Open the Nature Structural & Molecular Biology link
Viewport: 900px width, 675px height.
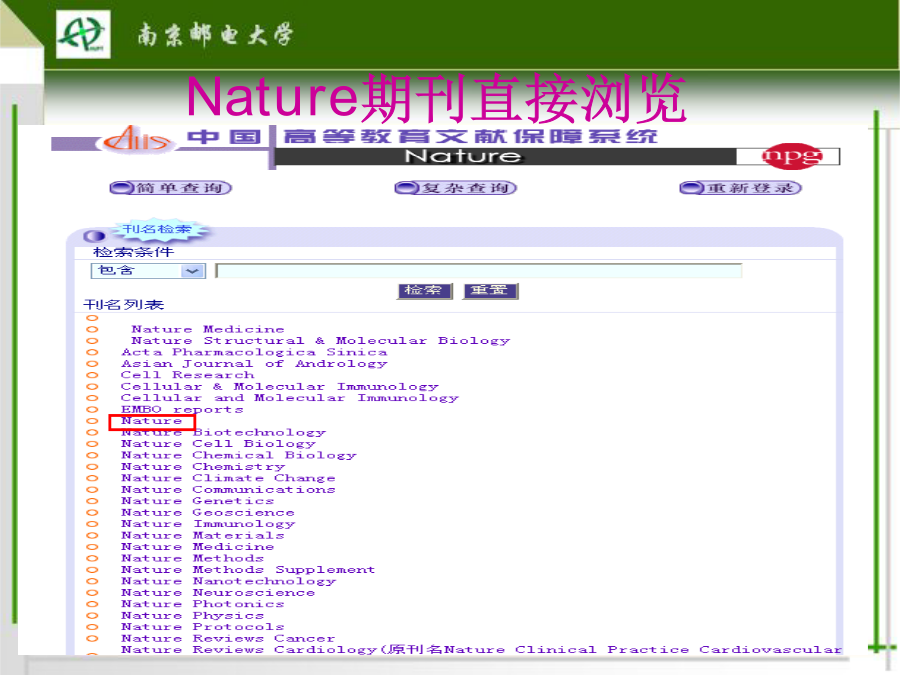pyautogui.click(x=321, y=341)
